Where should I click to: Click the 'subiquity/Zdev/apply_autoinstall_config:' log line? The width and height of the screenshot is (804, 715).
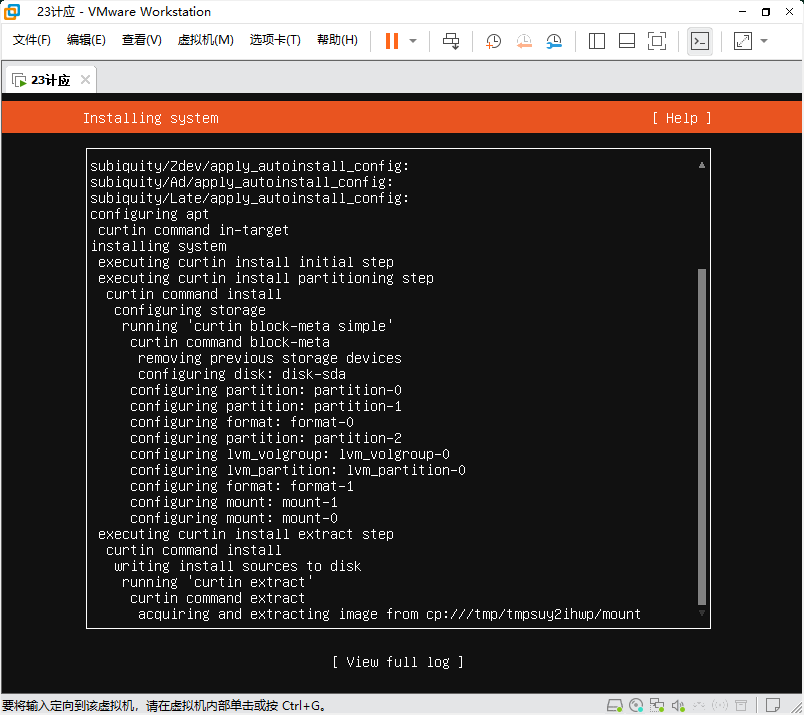[x=249, y=166]
